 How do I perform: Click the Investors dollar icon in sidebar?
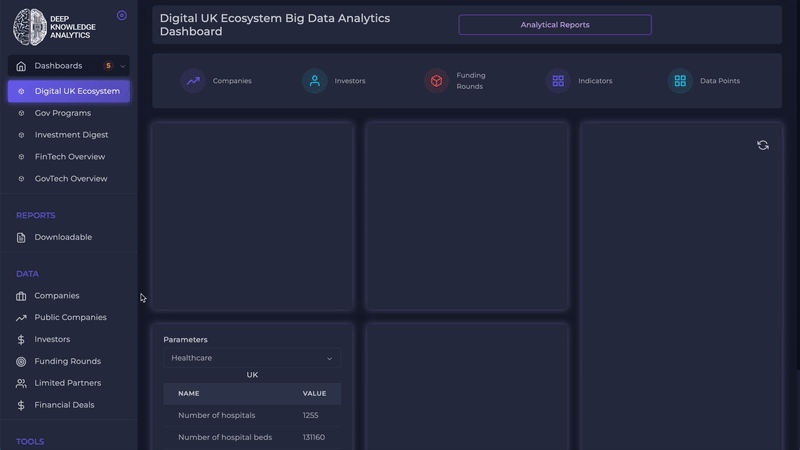[x=21, y=339]
